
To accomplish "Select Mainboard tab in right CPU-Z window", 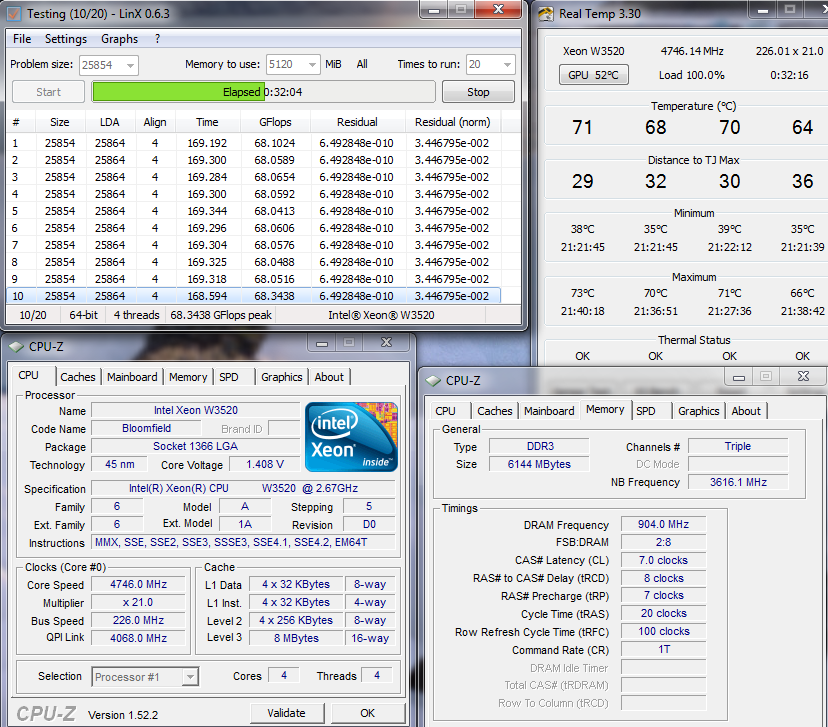I will tap(549, 411).
